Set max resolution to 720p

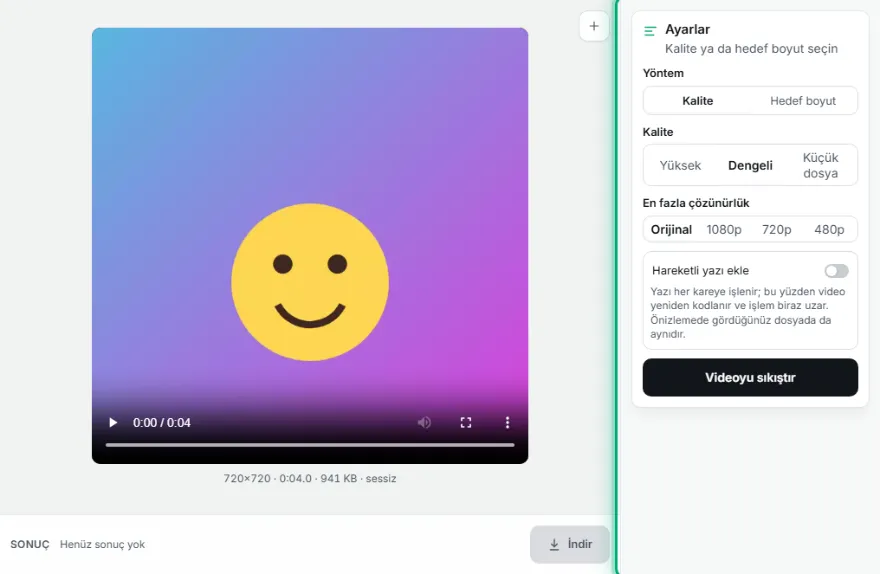pos(776,229)
